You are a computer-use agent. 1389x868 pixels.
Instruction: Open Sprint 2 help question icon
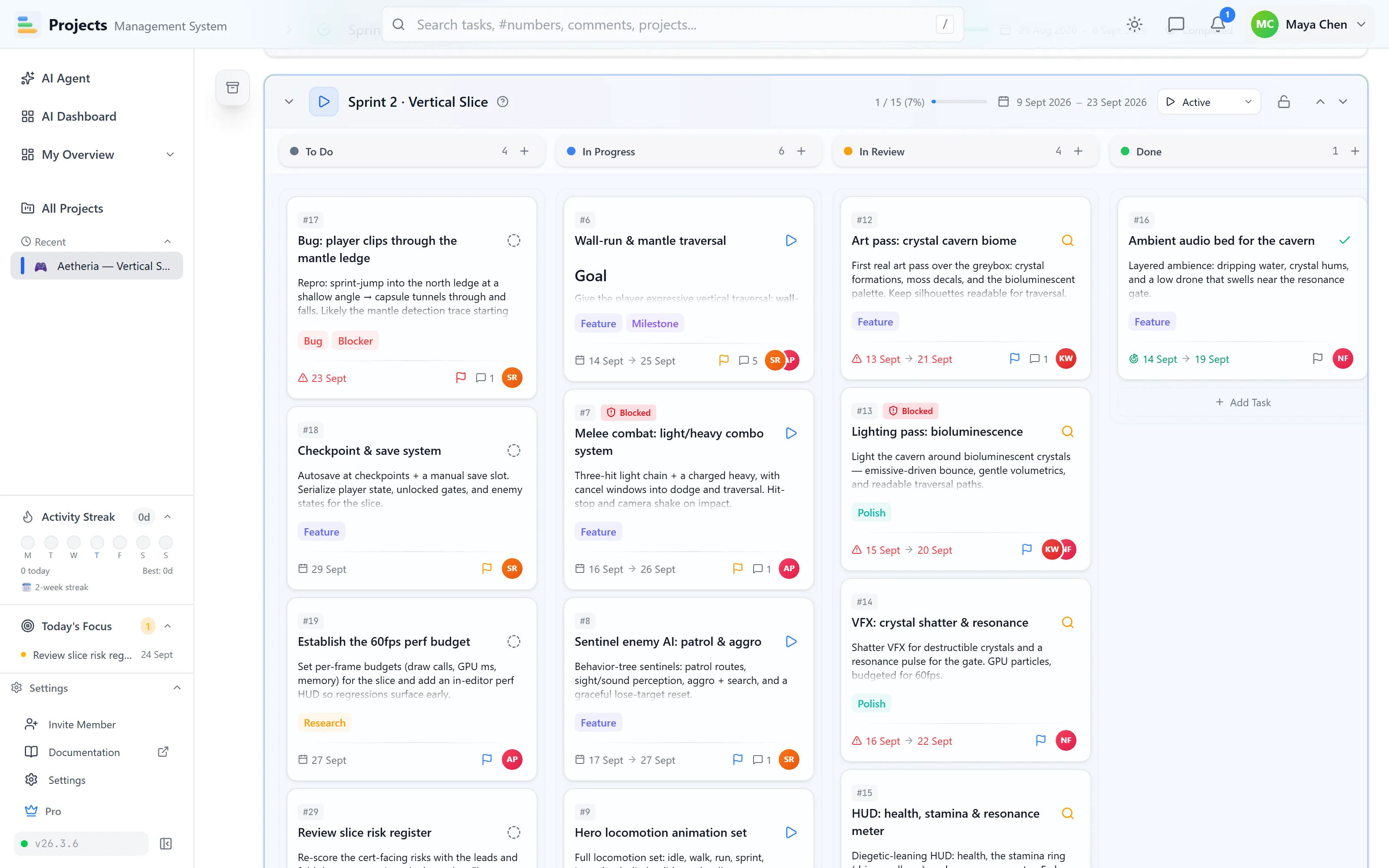tap(502, 102)
